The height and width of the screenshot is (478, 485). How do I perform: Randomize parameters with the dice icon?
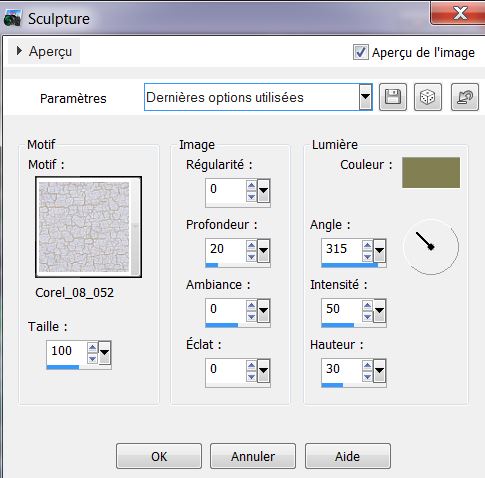coord(428,97)
